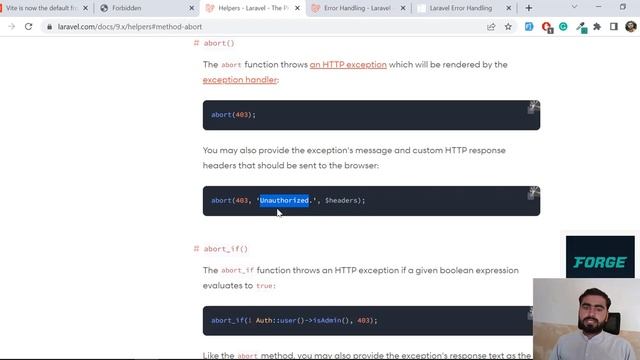This screenshot has height=360, width=640.
Task: Close the Laravel Error Handling tab
Action: click(509, 8)
